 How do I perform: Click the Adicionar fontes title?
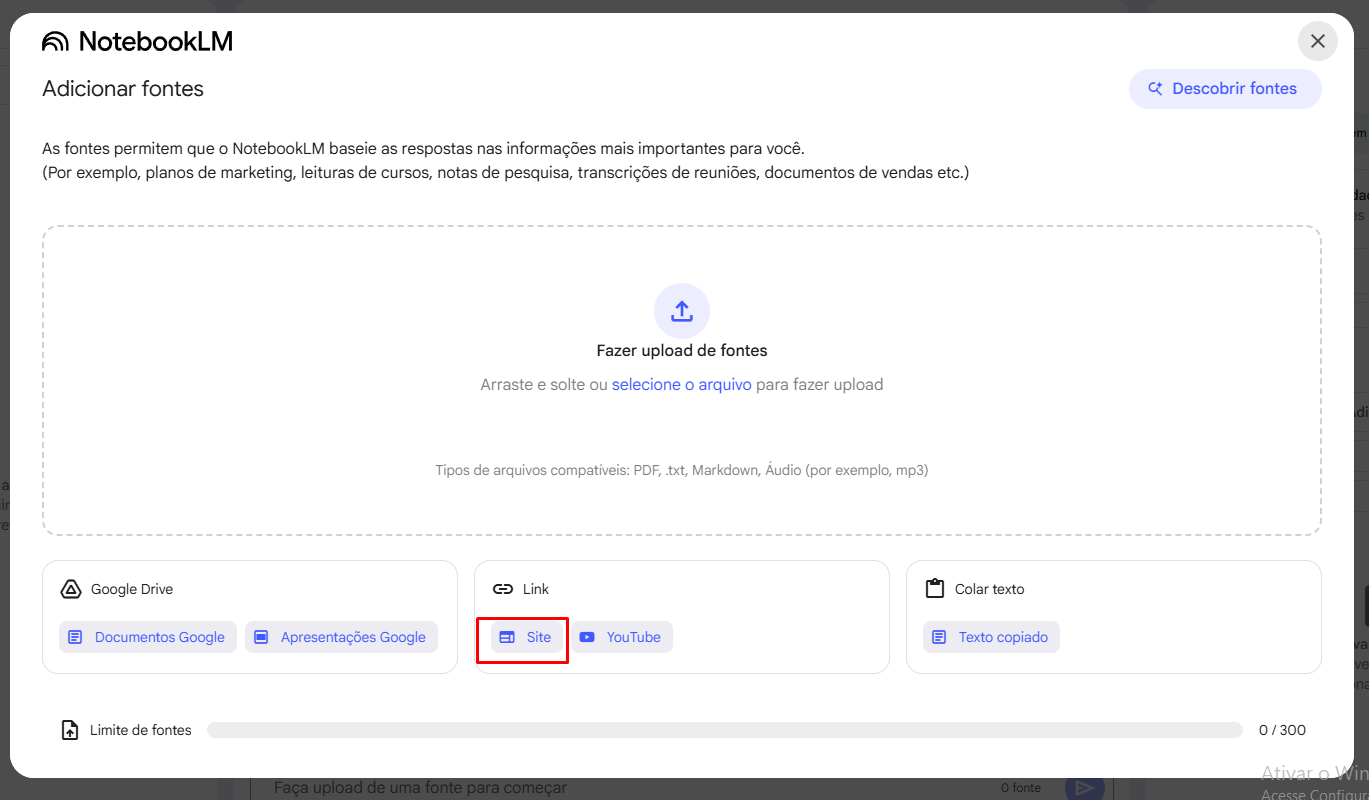(x=123, y=88)
